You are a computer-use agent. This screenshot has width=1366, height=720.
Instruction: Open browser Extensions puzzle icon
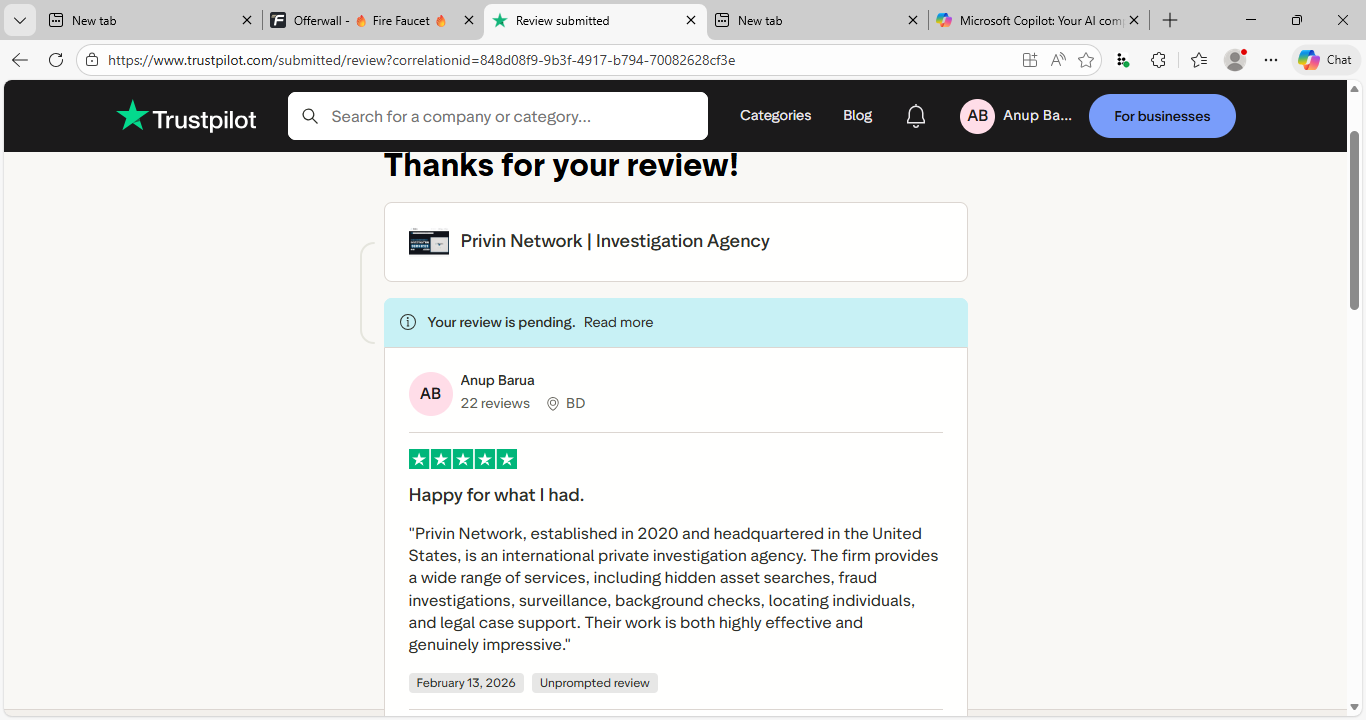pyautogui.click(x=1158, y=60)
